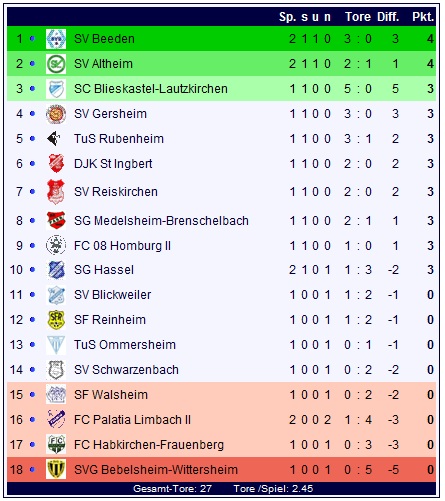Click SVG Bebelsheim-Wittersheim striped crest
445x501 pixels.
(56, 469)
